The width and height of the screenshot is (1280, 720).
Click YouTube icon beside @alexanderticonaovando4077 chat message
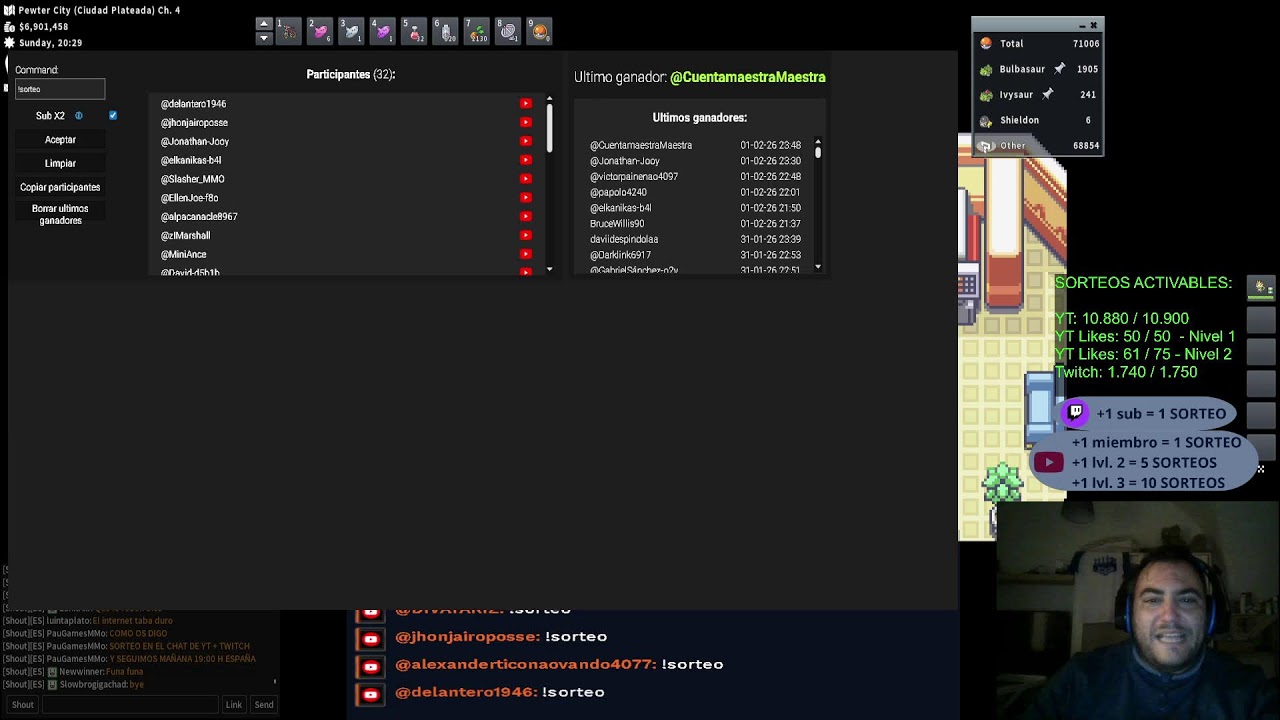pos(371,665)
